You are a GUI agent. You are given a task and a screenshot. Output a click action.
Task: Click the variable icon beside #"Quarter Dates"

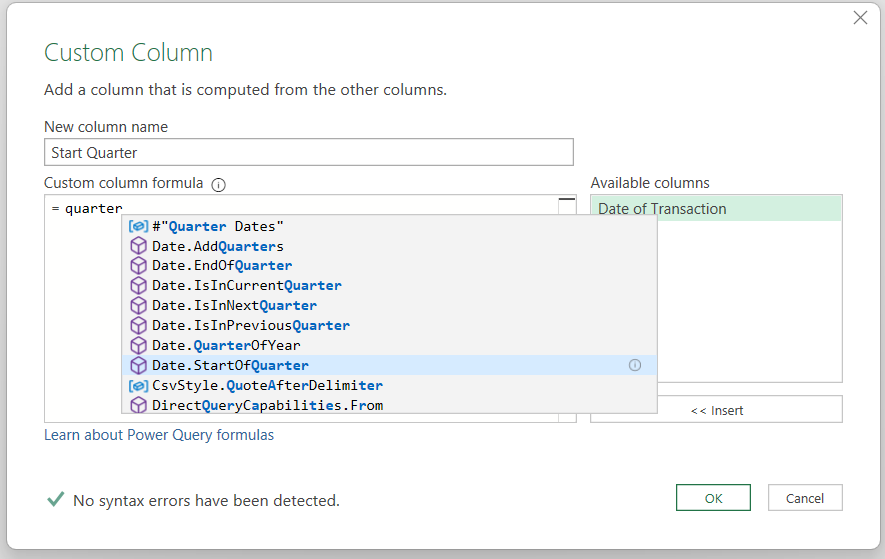pyautogui.click(x=138, y=226)
